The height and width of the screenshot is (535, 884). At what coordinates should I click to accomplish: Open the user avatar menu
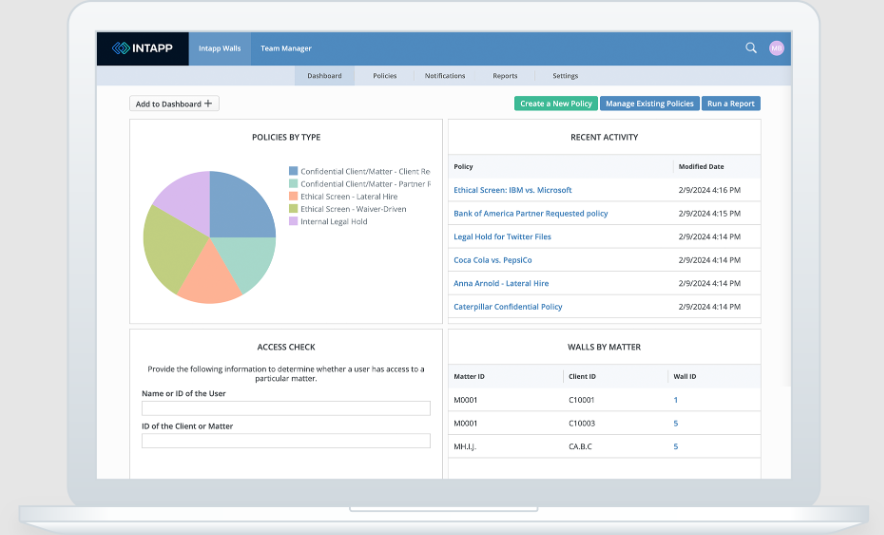click(x=776, y=48)
